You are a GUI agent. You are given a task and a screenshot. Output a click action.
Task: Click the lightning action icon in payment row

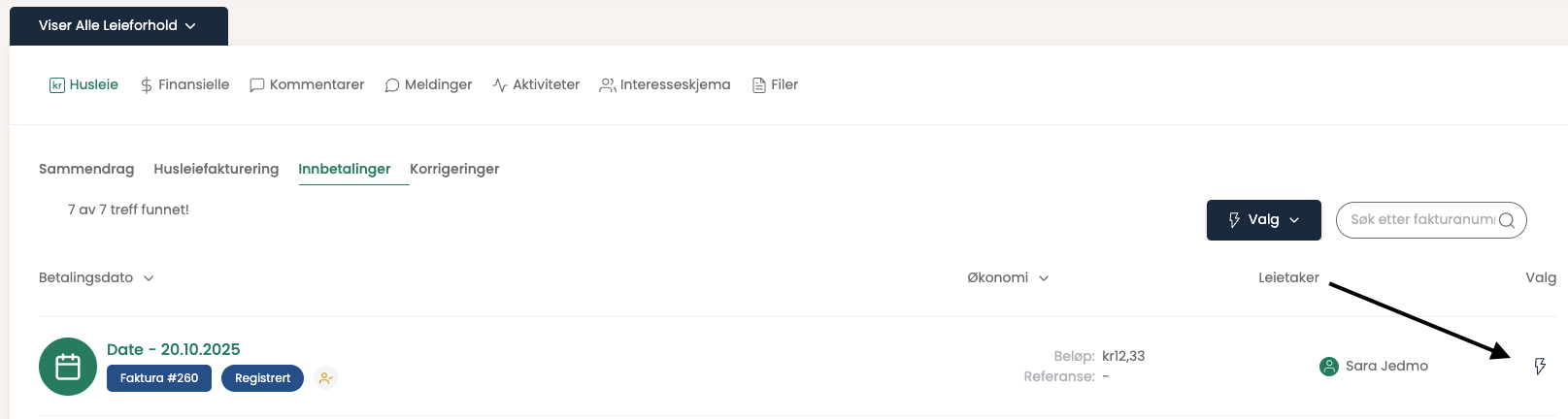[1539, 366]
